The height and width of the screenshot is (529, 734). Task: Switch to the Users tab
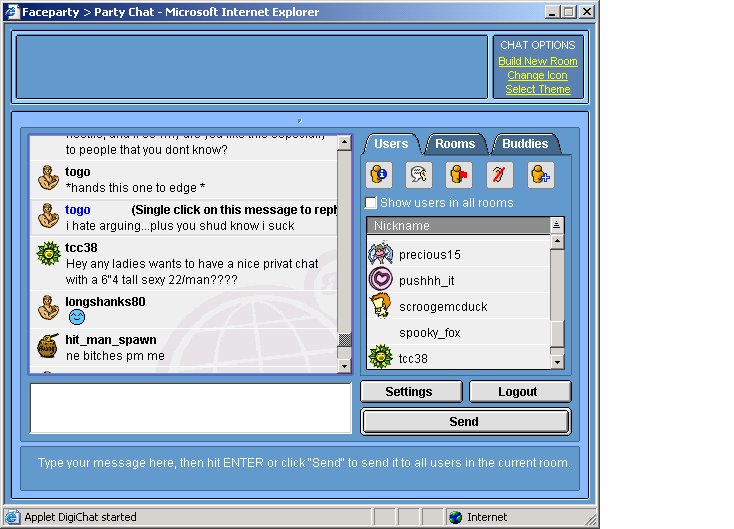(x=391, y=144)
